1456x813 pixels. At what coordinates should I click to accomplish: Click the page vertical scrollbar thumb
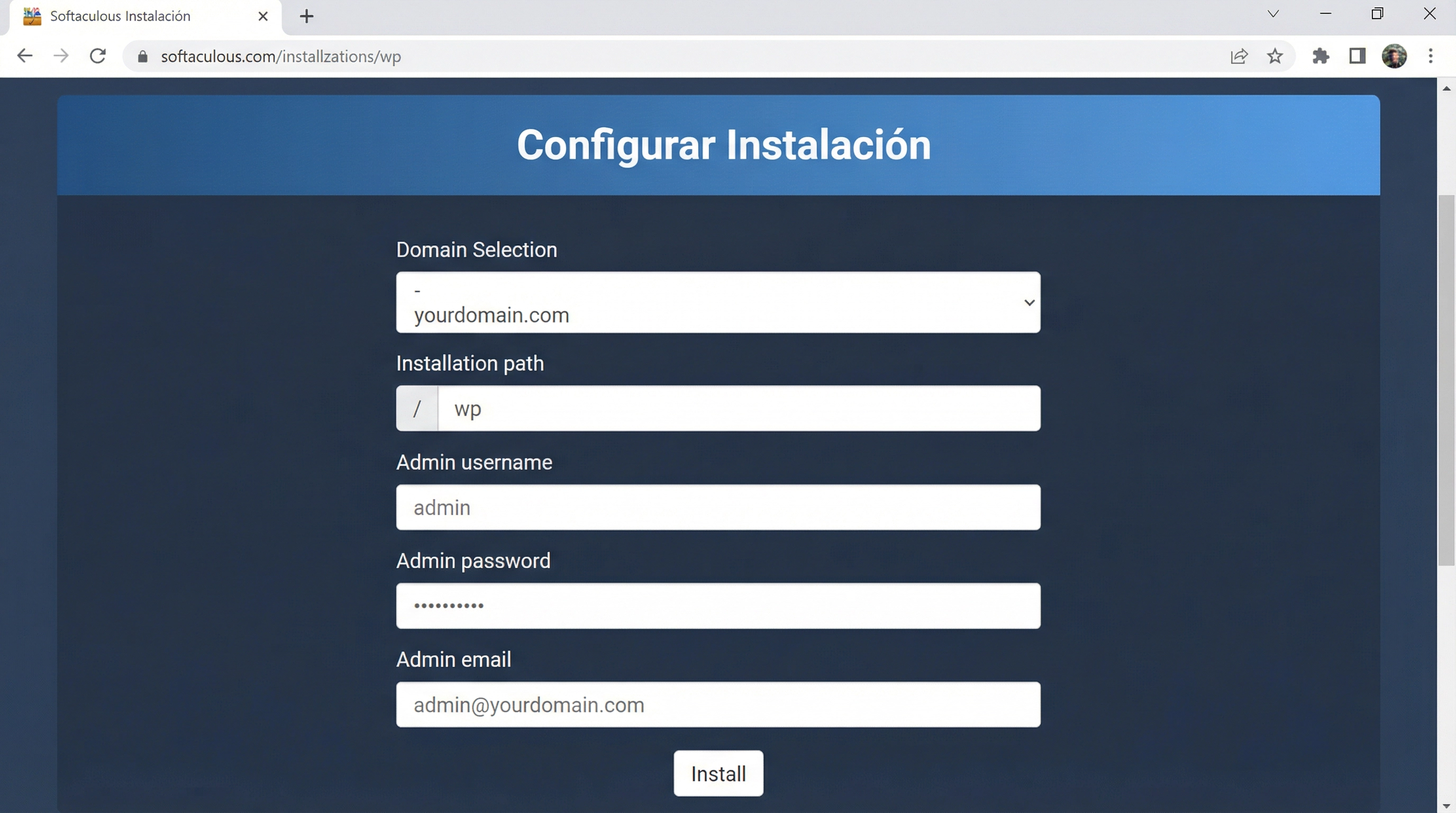[1446, 380]
